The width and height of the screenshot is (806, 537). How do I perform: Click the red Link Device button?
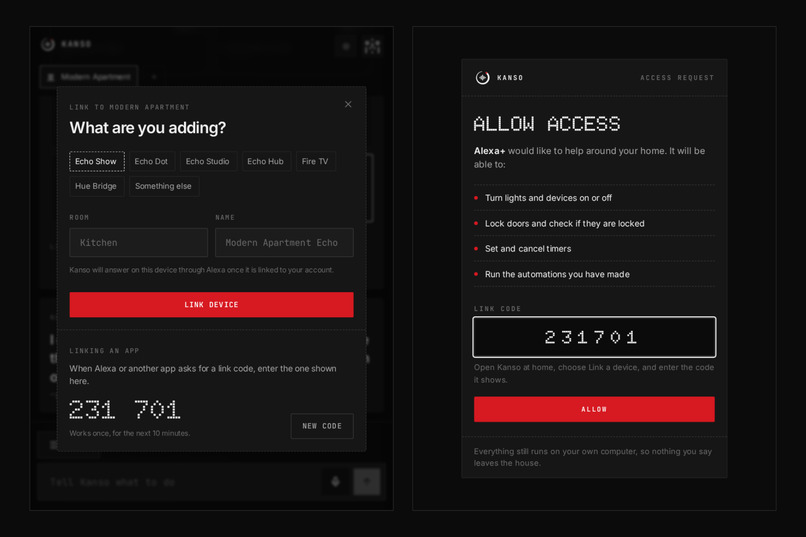pyautogui.click(x=211, y=305)
